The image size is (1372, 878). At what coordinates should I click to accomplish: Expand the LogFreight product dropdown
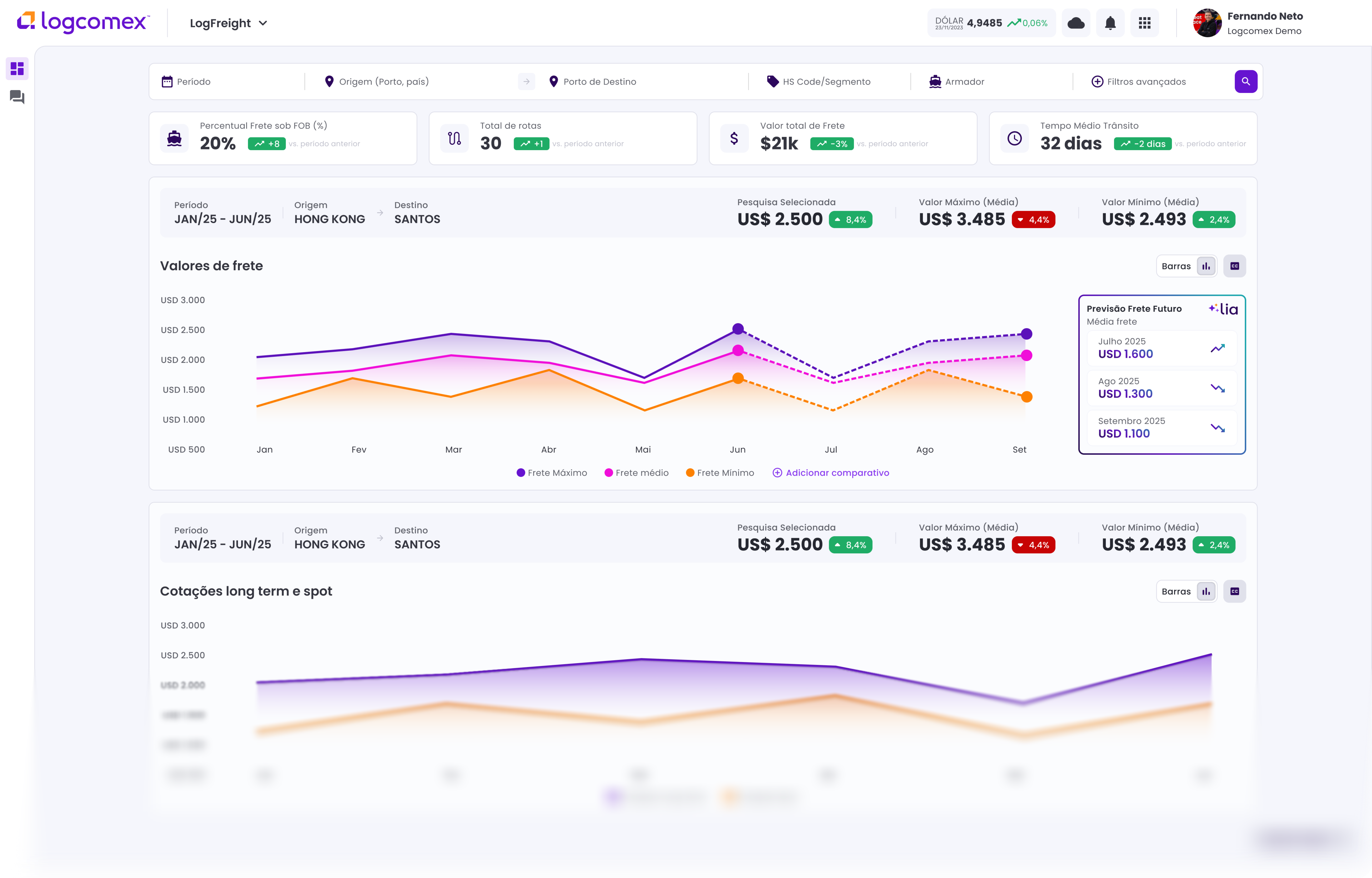click(228, 23)
